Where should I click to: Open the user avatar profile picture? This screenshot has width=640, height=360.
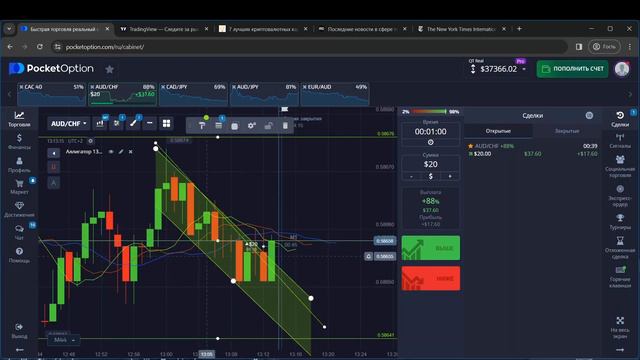coord(622,69)
